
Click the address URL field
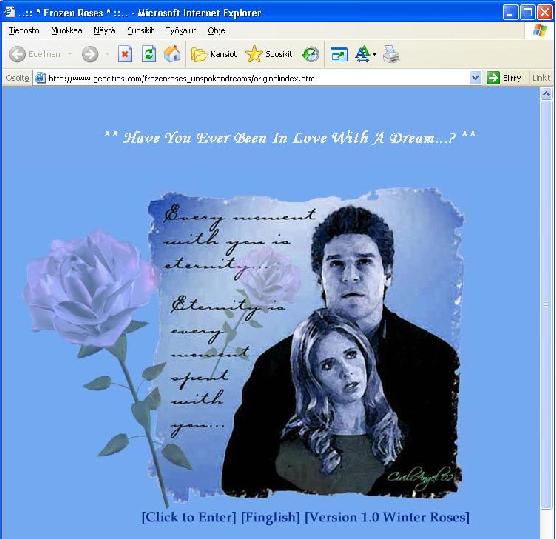[257, 78]
